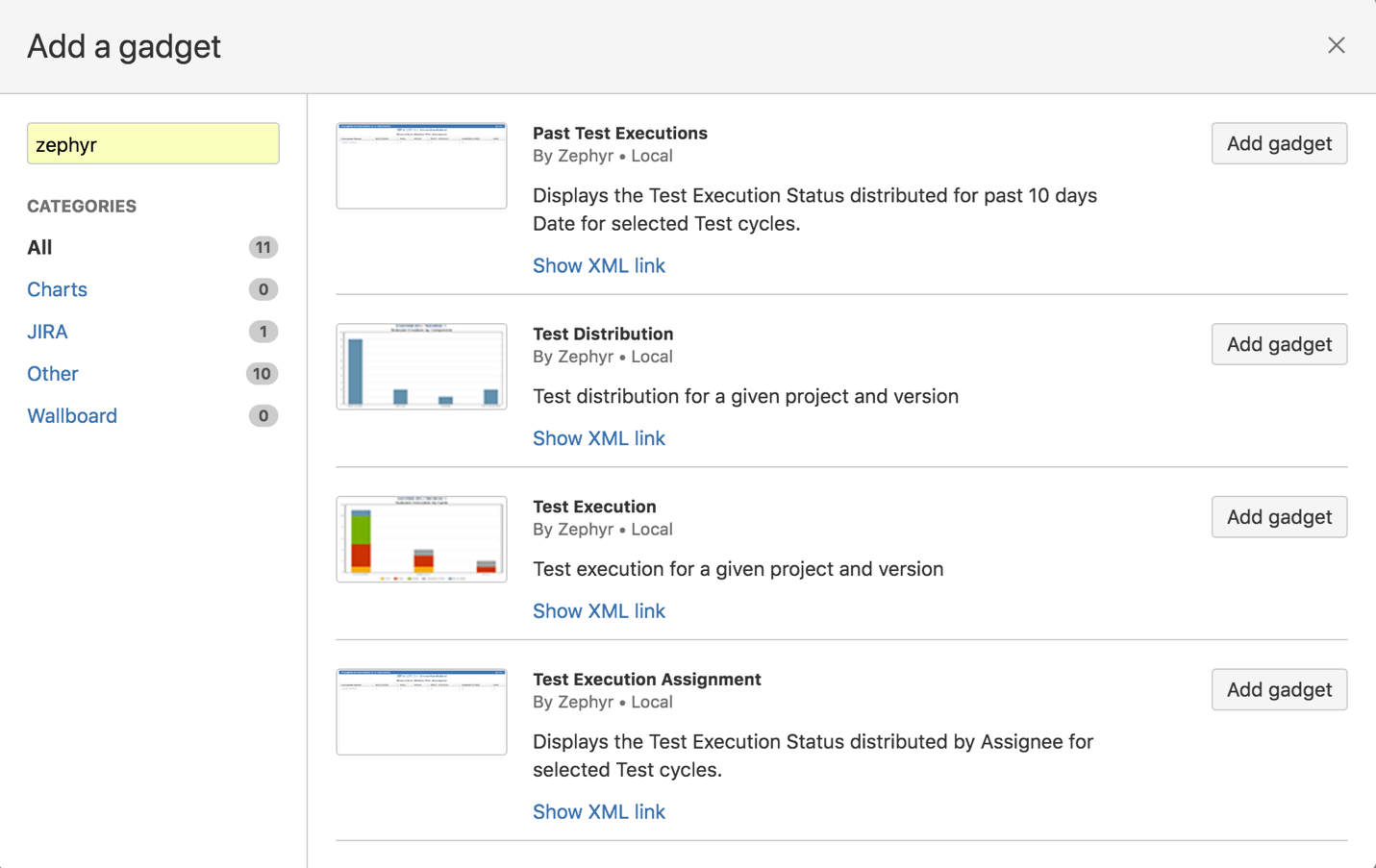The height and width of the screenshot is (868, 1376).
Task: Open the Other category
Action: pos(53,374)
